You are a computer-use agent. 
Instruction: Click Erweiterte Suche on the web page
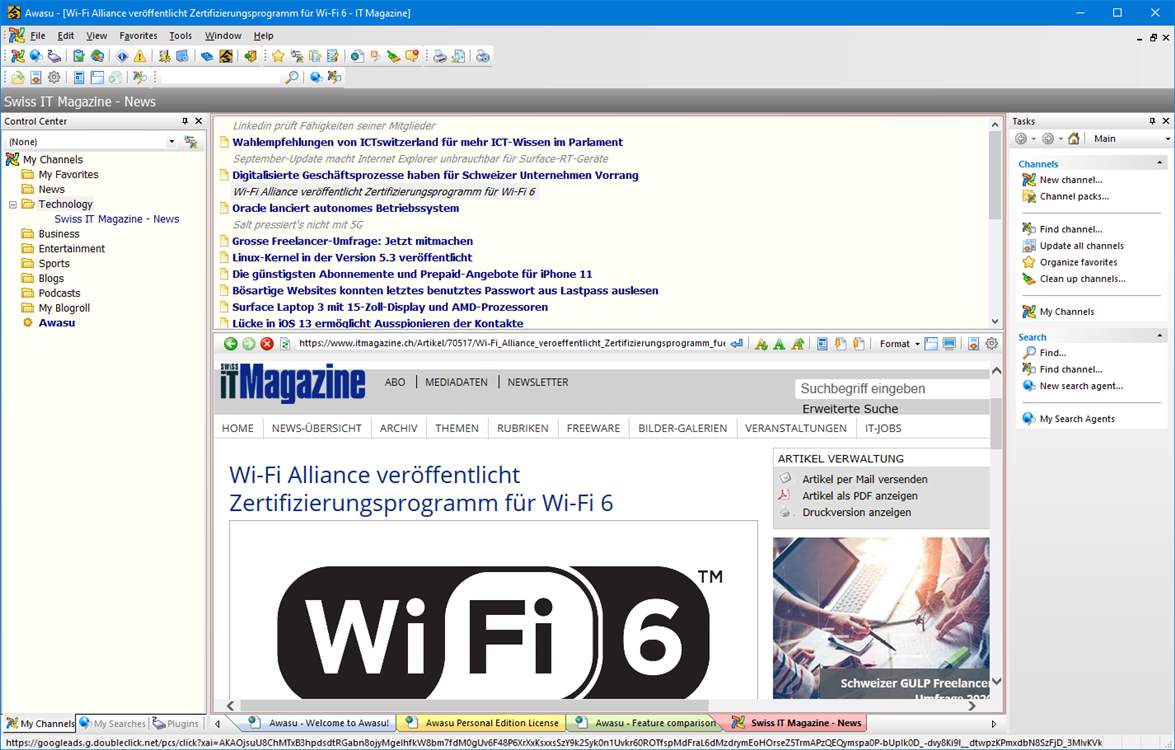click(850, 409)
